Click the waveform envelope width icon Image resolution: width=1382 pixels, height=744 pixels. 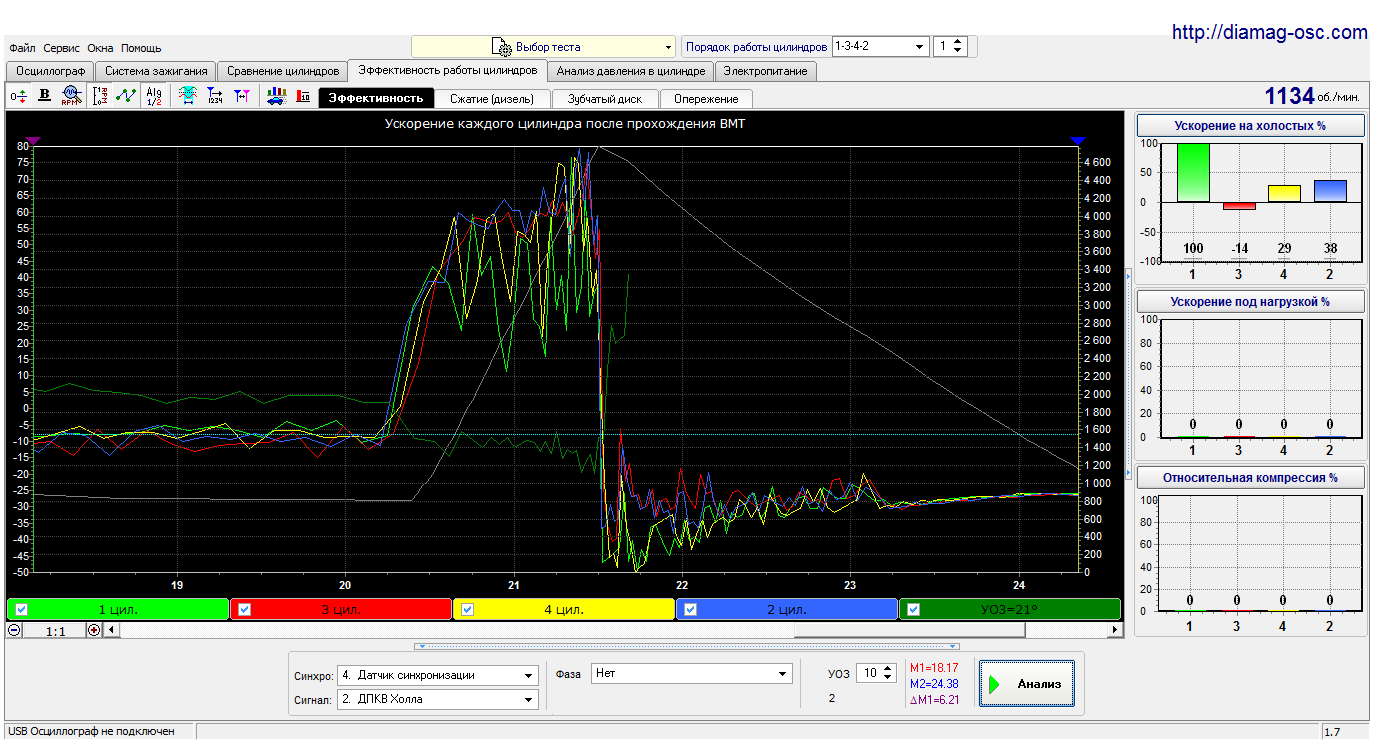click(x=187, y=96)
